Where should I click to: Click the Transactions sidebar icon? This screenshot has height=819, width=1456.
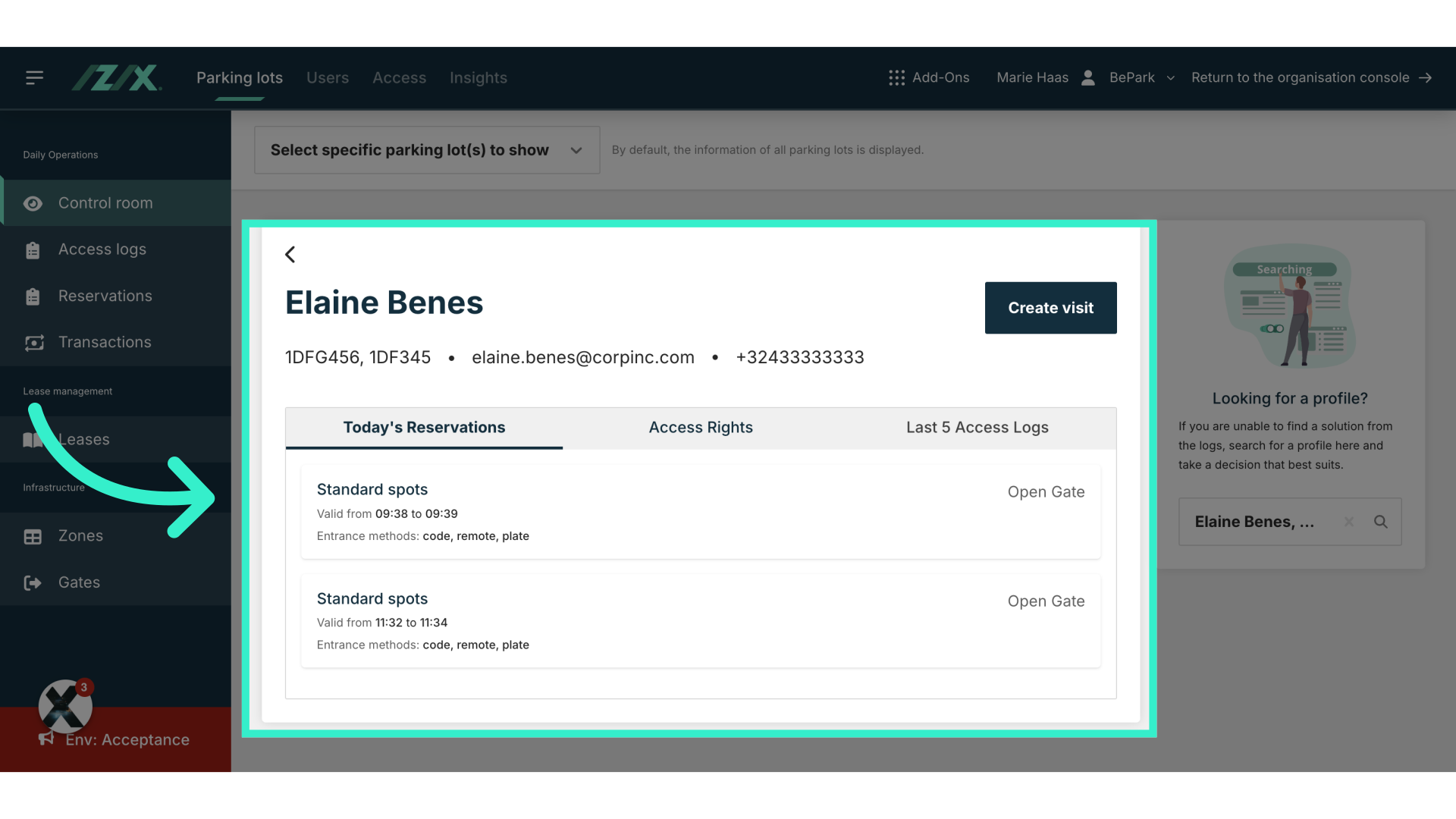click(33, 343)
